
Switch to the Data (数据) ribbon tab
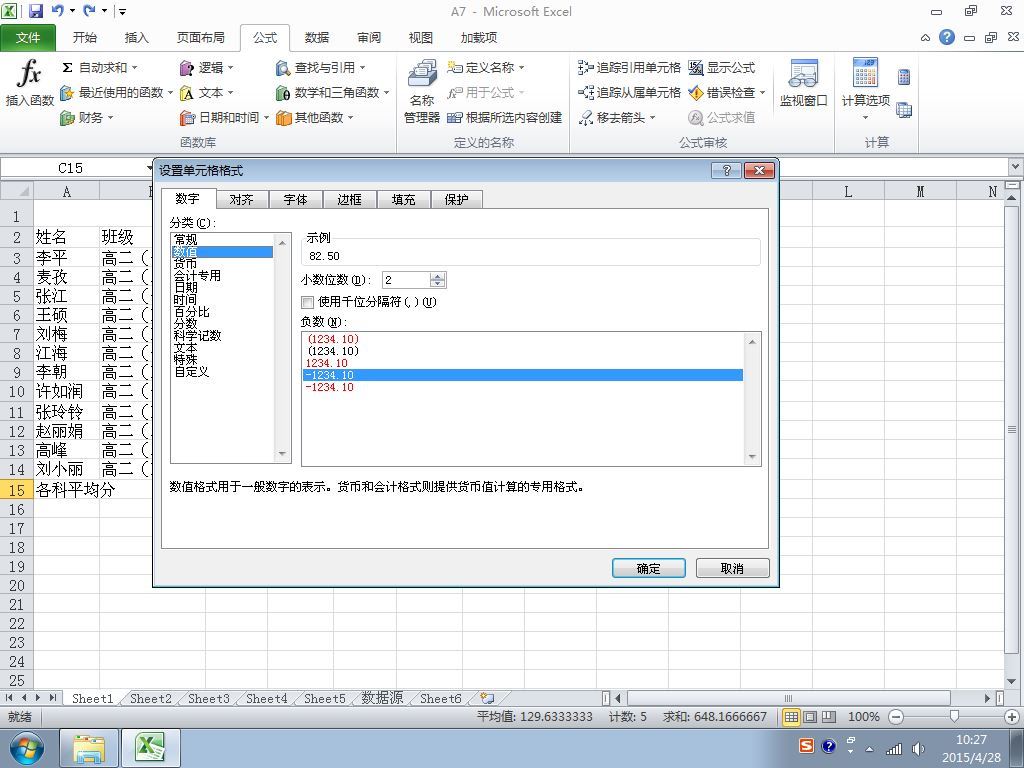[317, 38]
